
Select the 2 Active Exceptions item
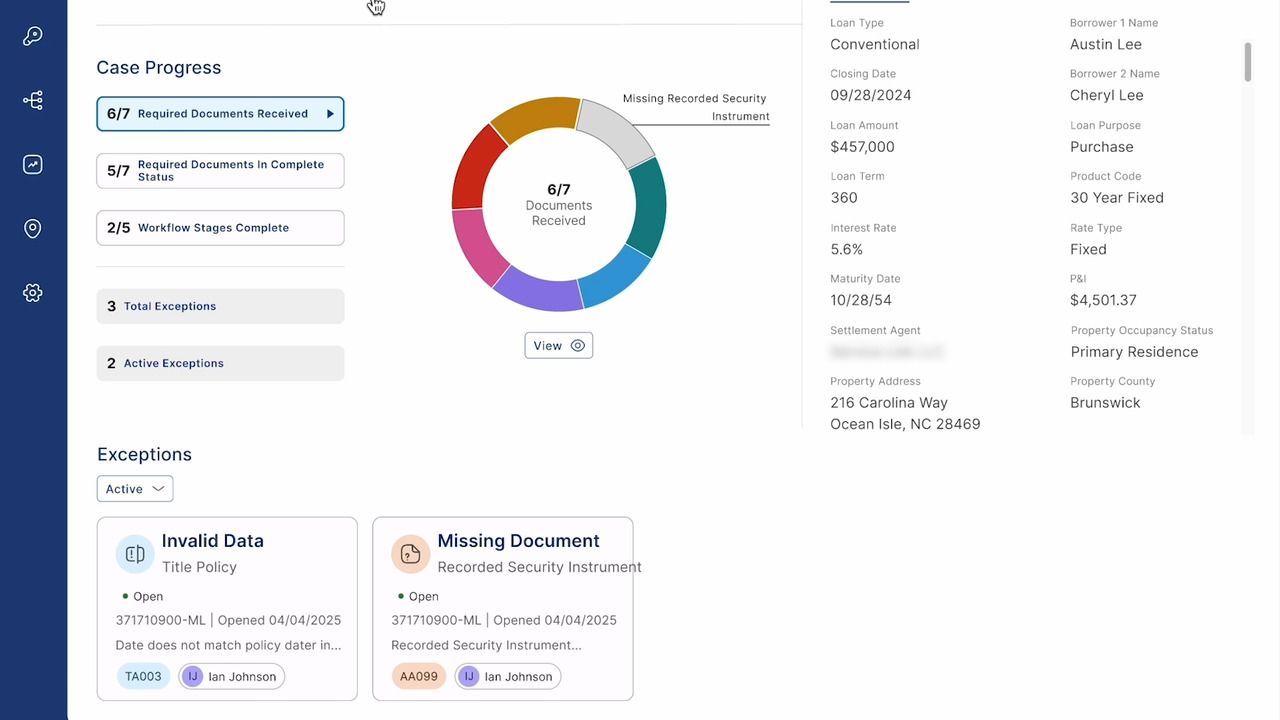tap(220, 363)
